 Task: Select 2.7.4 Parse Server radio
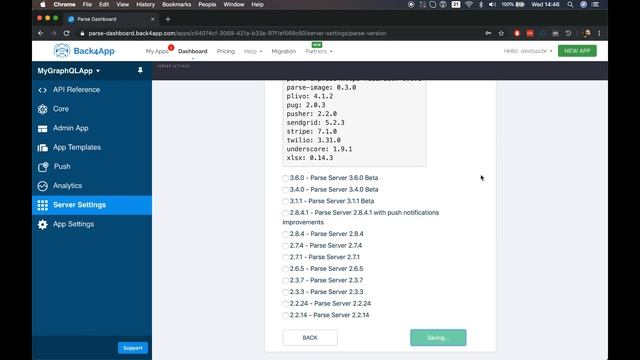pyautogui.click(x=285, y=246)
